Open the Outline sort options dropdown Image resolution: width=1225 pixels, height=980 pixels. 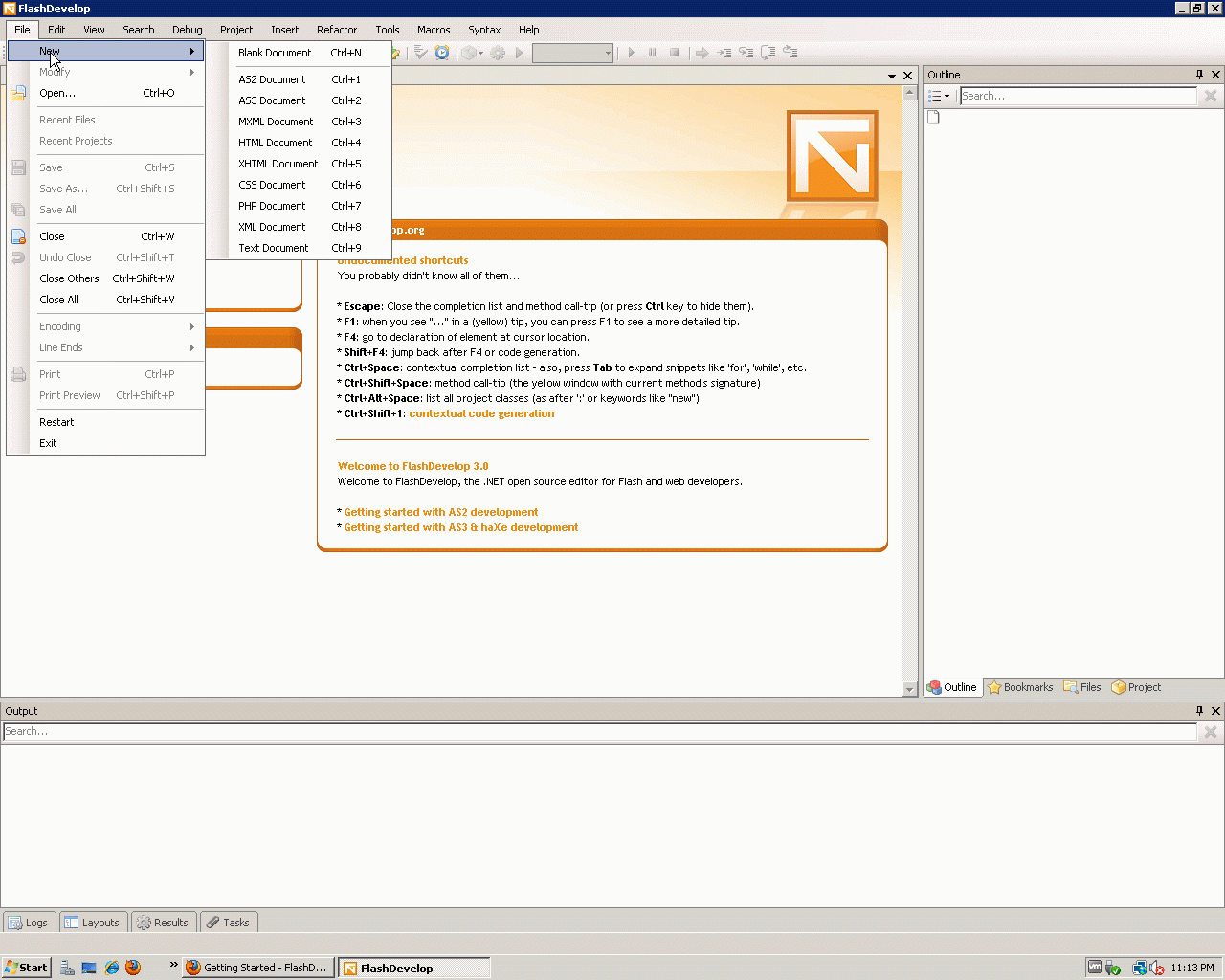point(940,96)
